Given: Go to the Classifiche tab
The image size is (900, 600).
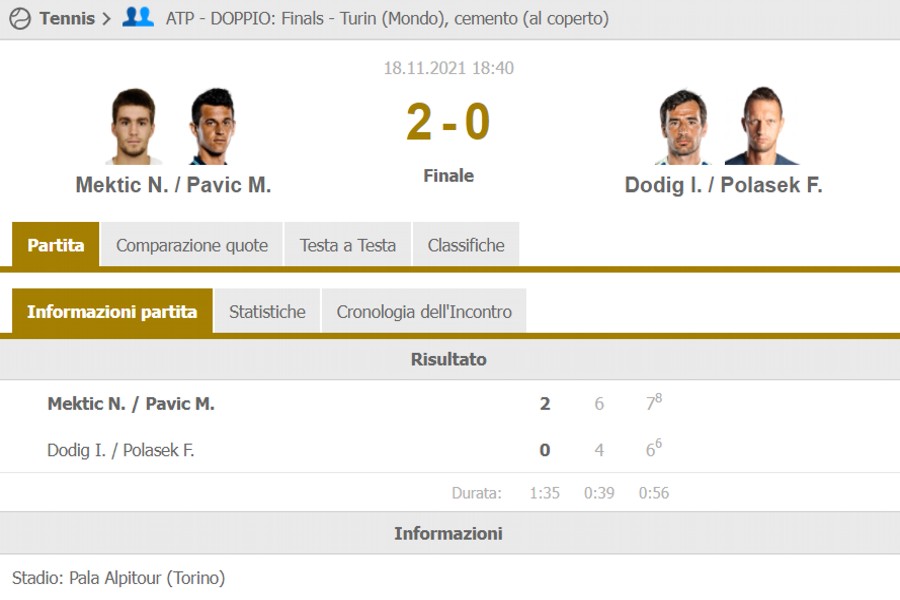Looking at the screenshot, I should click(x=466, y=245).
